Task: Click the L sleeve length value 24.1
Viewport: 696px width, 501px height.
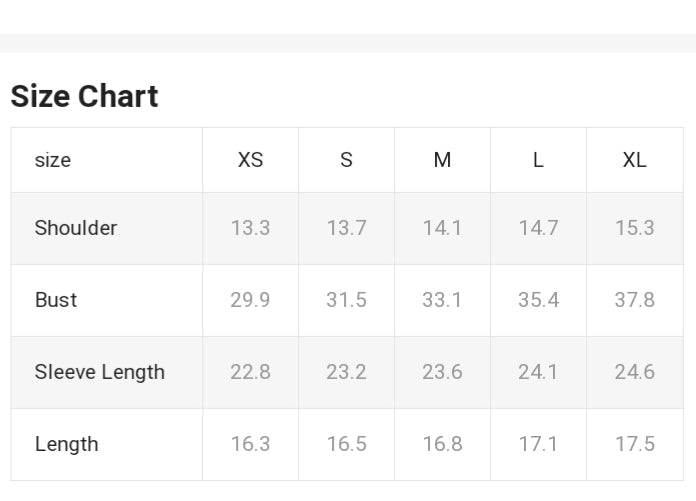Action: tap(538, 372)
